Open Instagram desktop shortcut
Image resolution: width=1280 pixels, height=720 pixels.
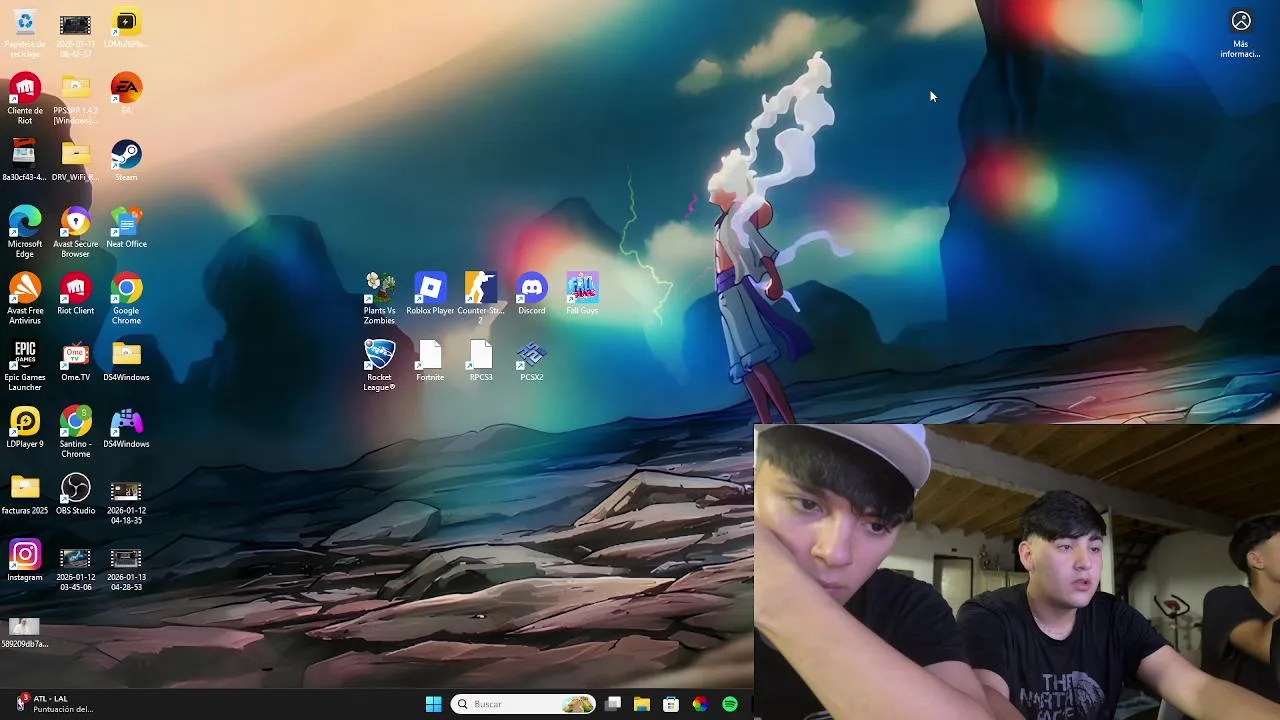[25, 561]
